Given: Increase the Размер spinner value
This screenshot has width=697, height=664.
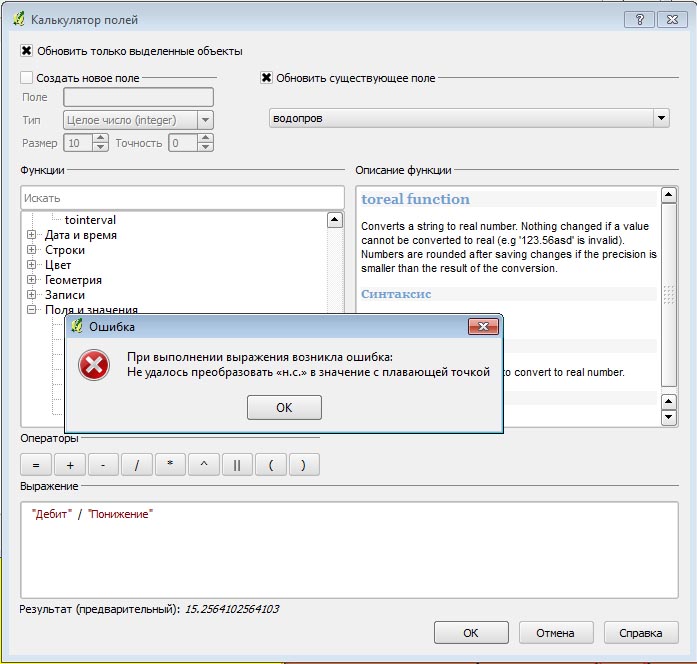Looking at the screenshot, I should [100, 138].
